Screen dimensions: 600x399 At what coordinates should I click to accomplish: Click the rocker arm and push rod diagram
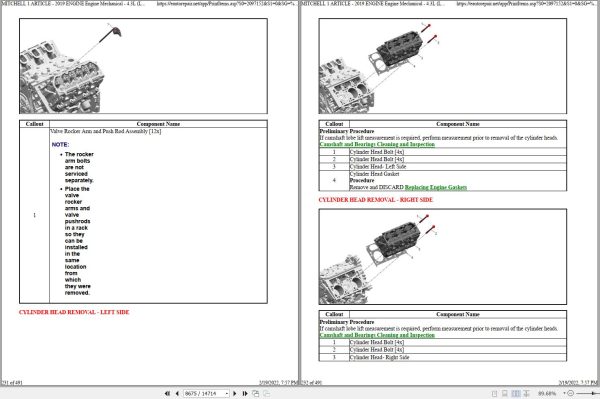click(x=143, y=66)
